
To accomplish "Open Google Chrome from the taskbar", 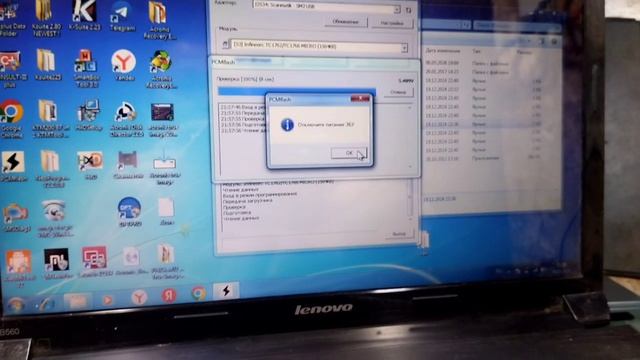I will pyautogui.click(x=199, y=294).
